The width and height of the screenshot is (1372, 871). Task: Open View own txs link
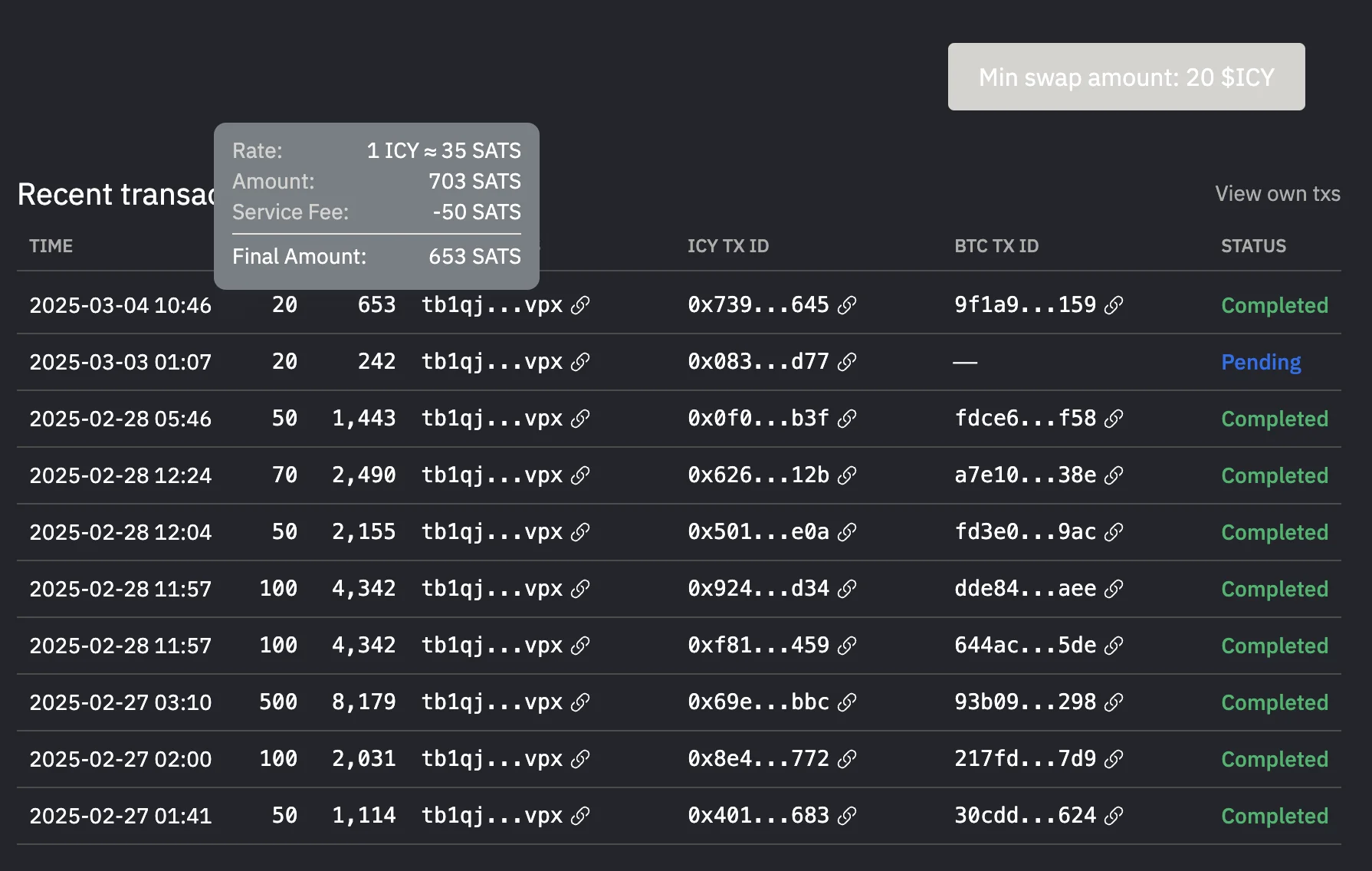[1278, 193]
